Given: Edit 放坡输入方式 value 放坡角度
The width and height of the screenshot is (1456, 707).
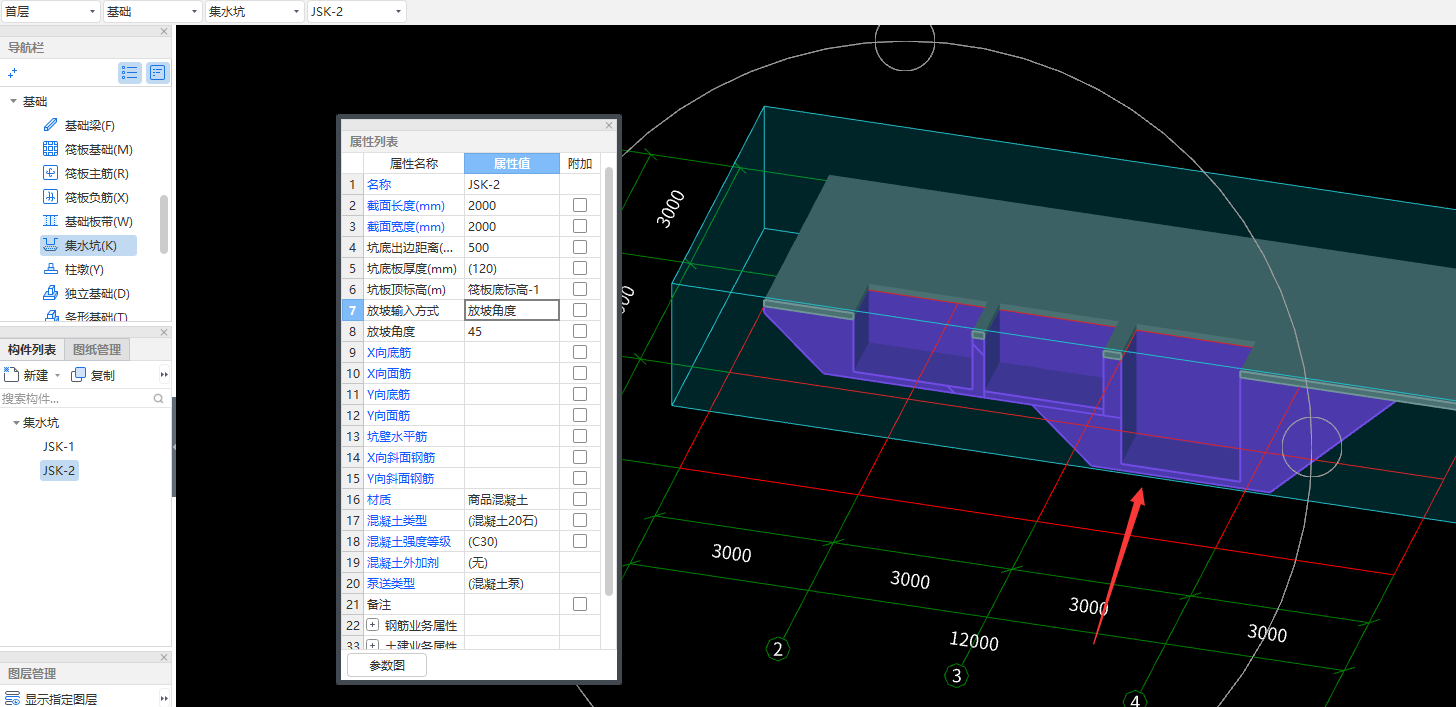Looking at the screenshot, I should coord(512,310).
